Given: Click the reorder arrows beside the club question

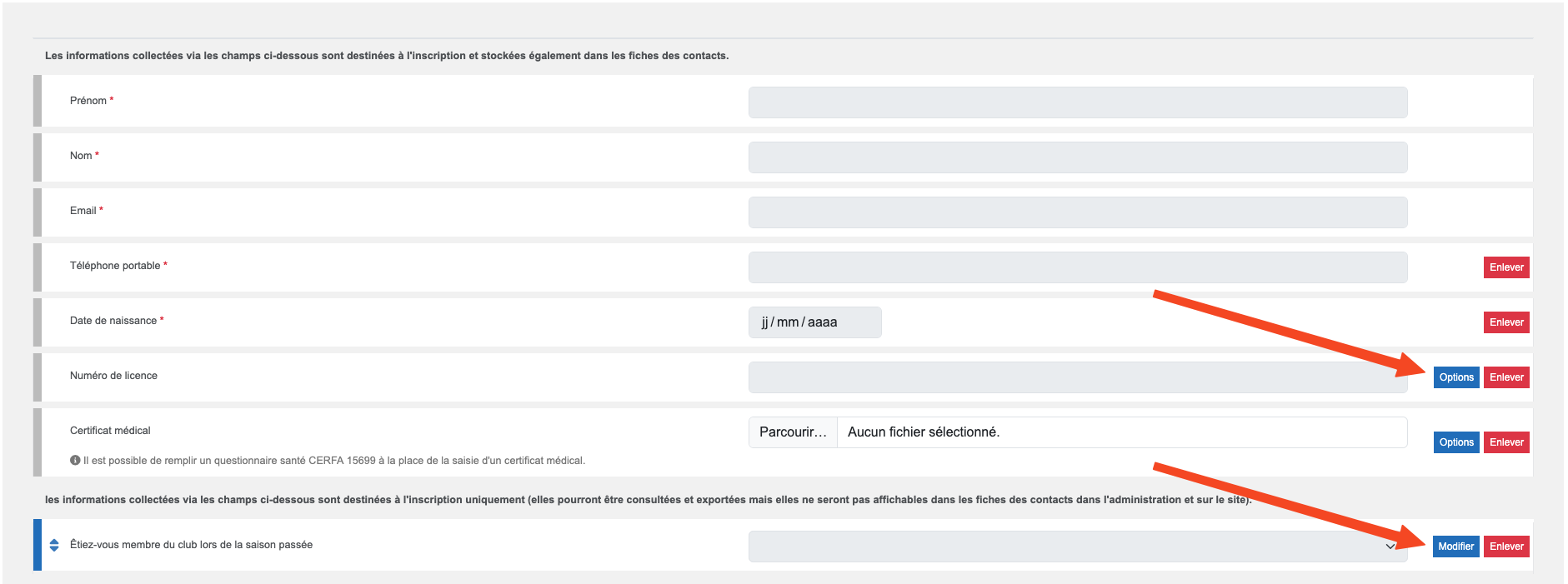Looking at the screenshot, I should [x=54, y=545].
